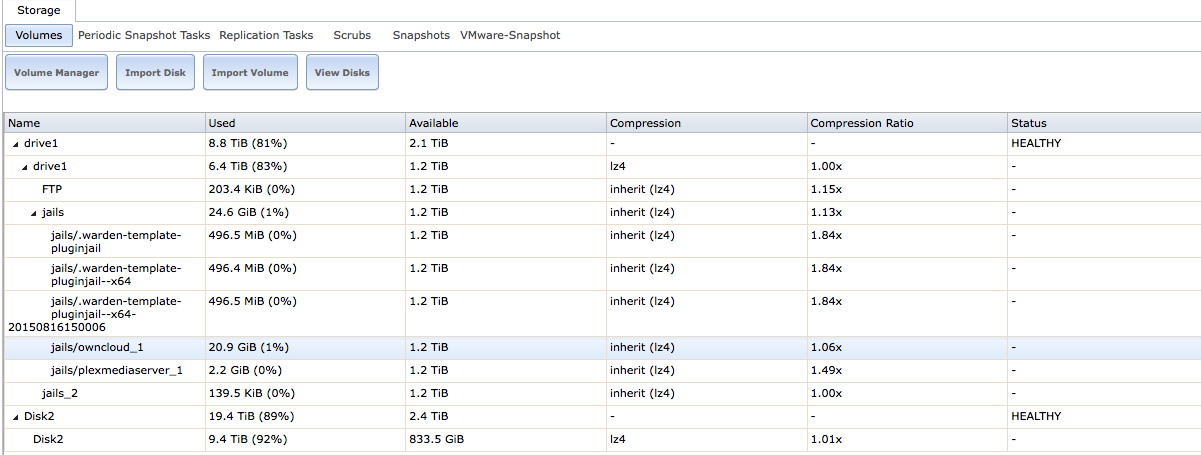Image resolution: width=1201 pixels, height=455 pixels.
Task: Select the jails/owncloud_1 dataset row
Action: pos(600,348)
